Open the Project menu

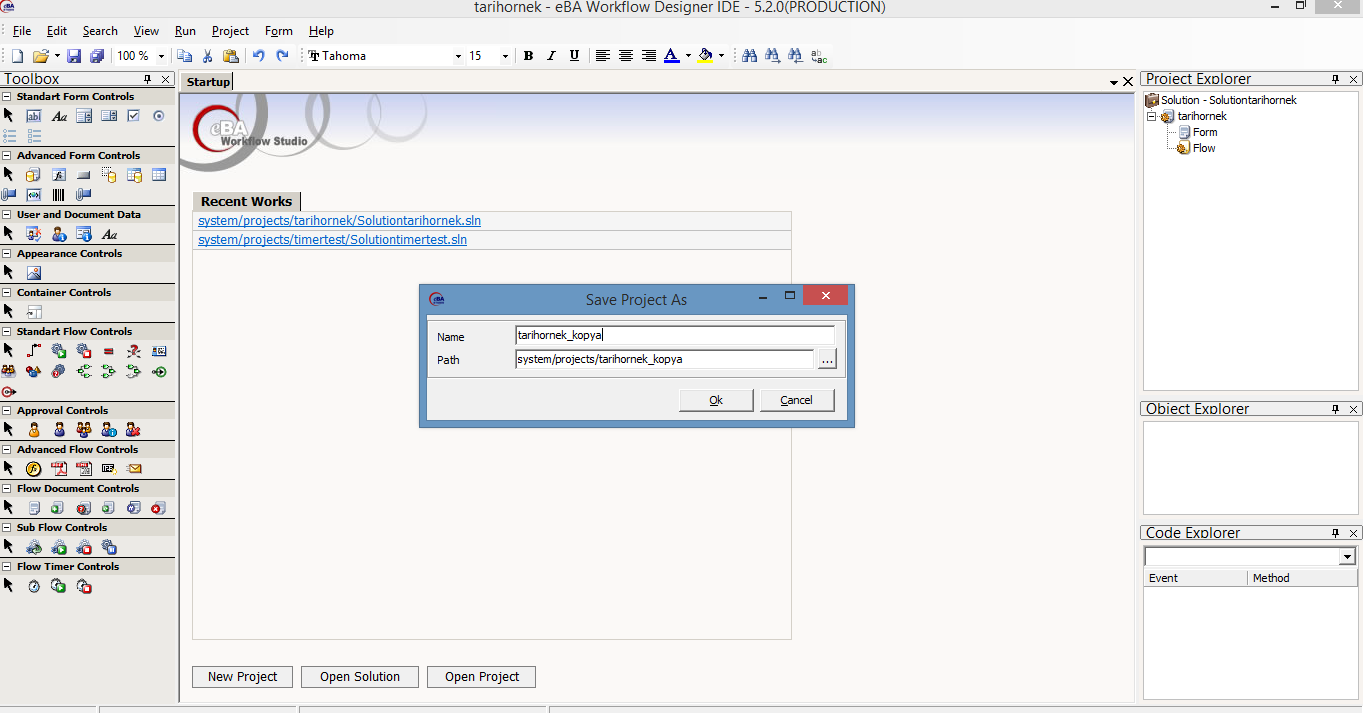230,31
